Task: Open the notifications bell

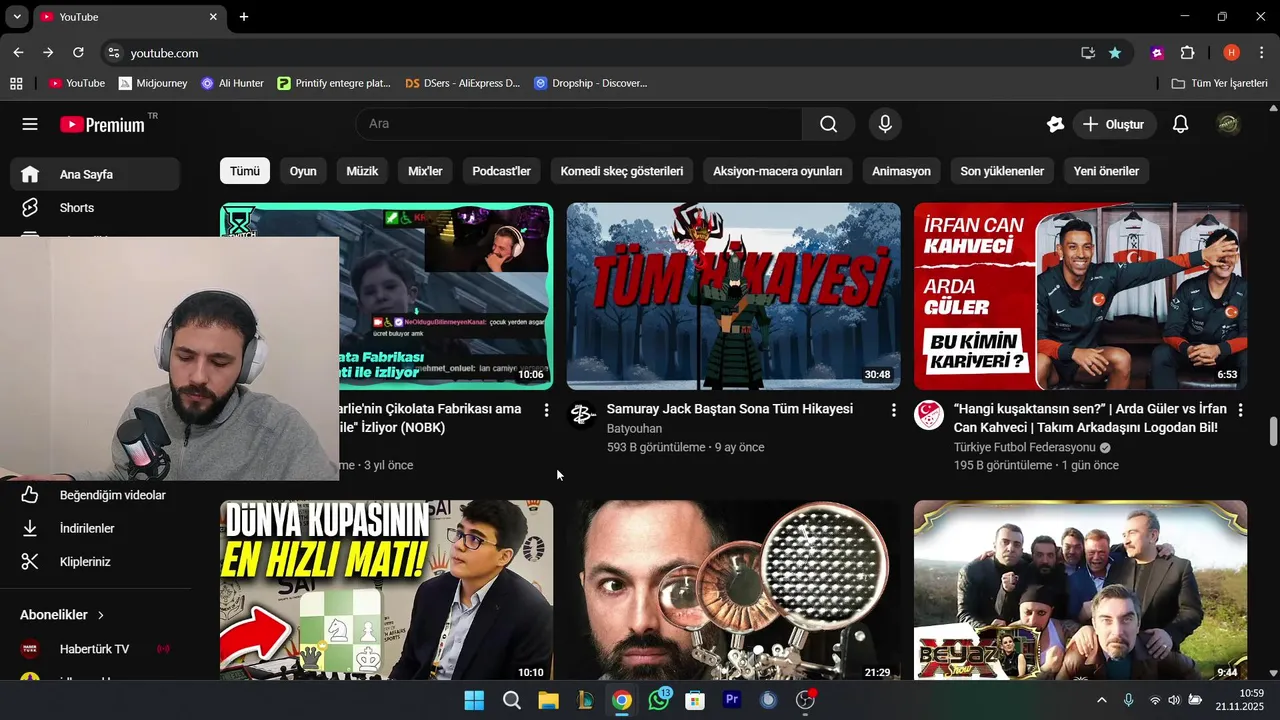Action: (1180, 124)
